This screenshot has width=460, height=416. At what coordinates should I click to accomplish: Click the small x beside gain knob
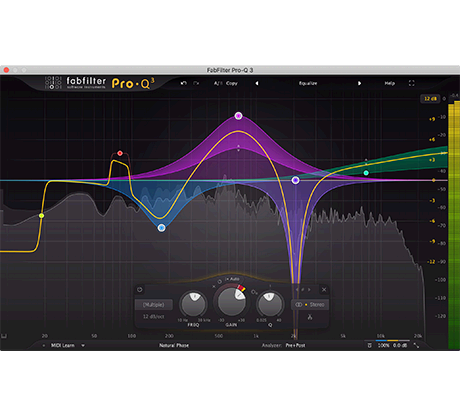214,286
